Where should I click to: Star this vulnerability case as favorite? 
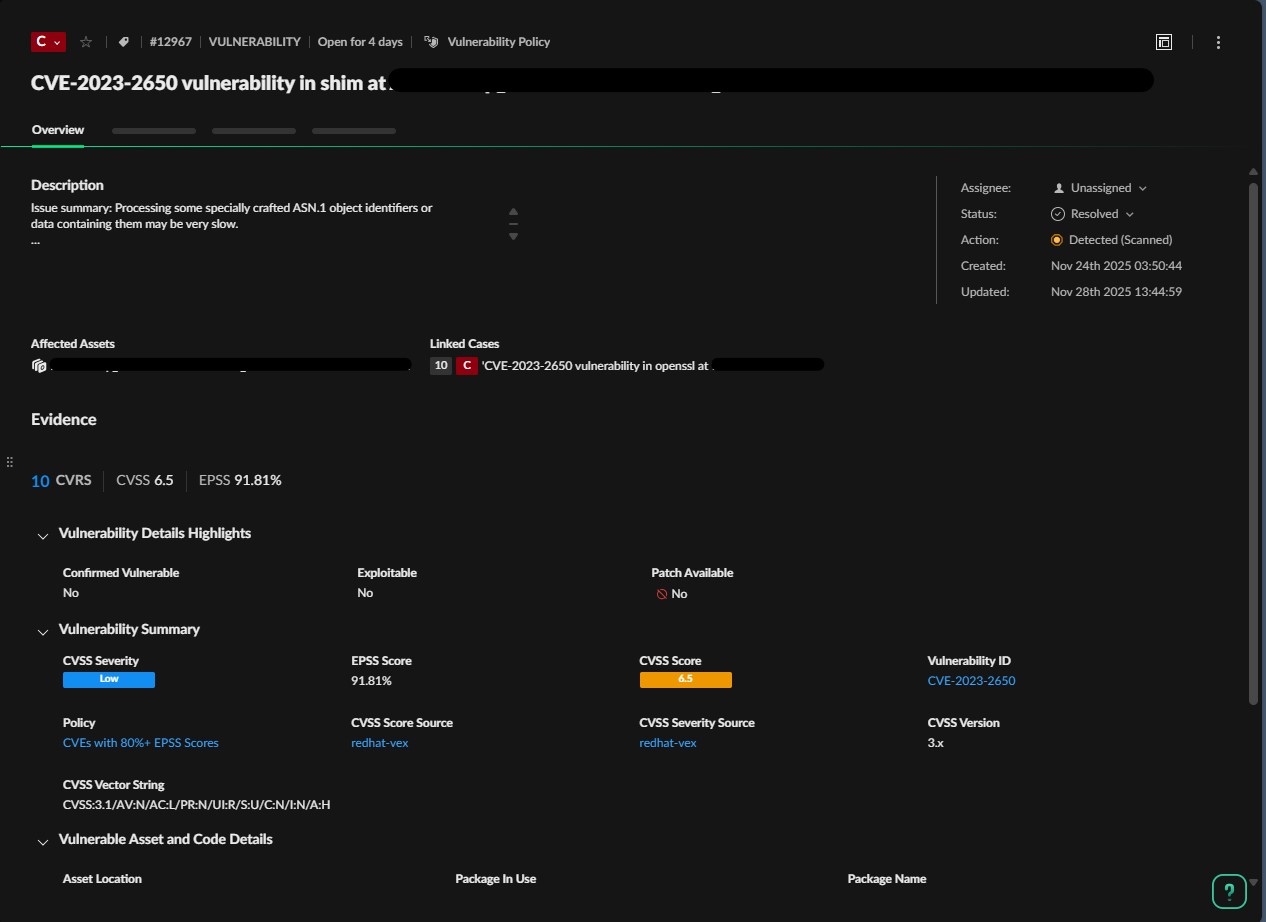coord(86,42)
